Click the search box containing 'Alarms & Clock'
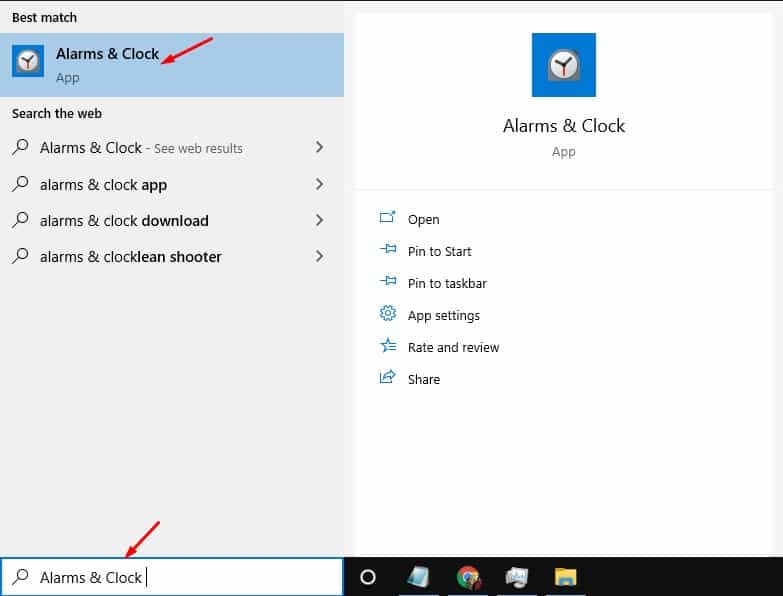 (x=172, y=577)
